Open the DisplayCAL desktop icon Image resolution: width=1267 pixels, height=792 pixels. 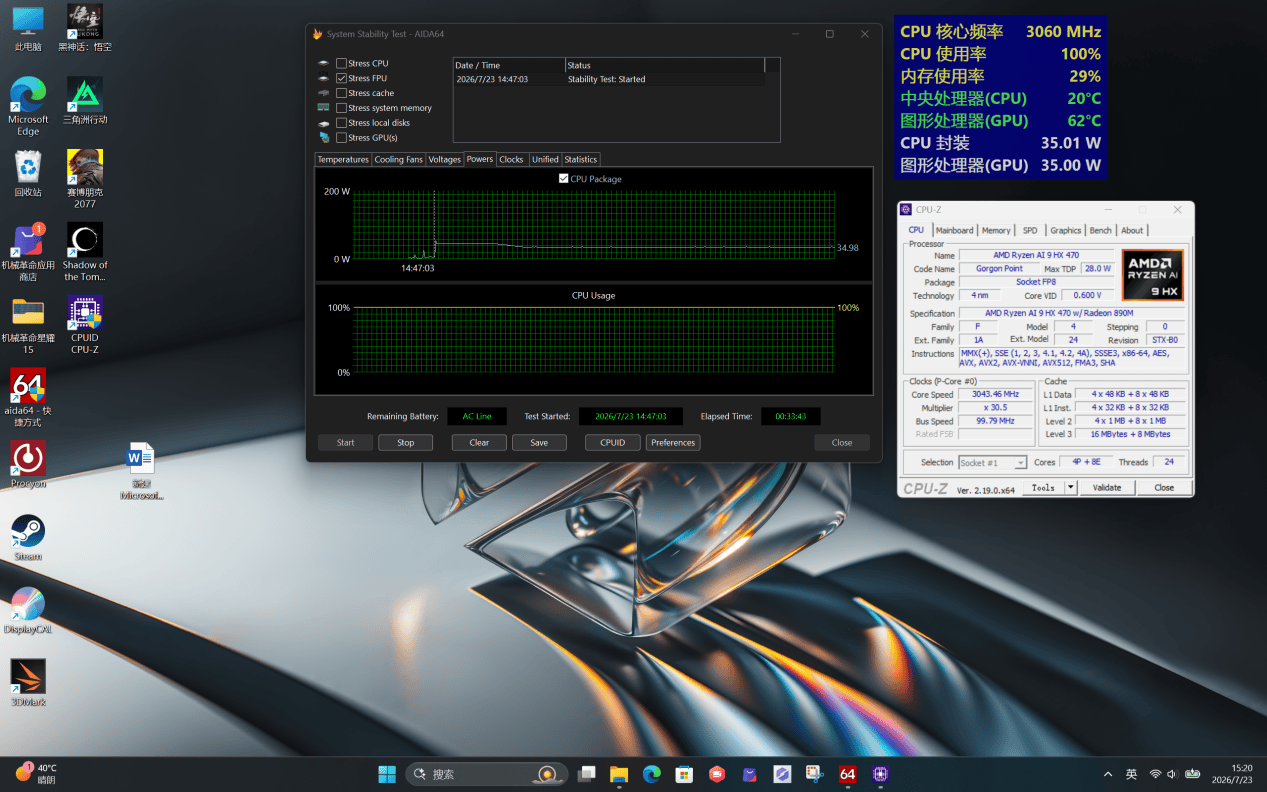tap(28, 610)
